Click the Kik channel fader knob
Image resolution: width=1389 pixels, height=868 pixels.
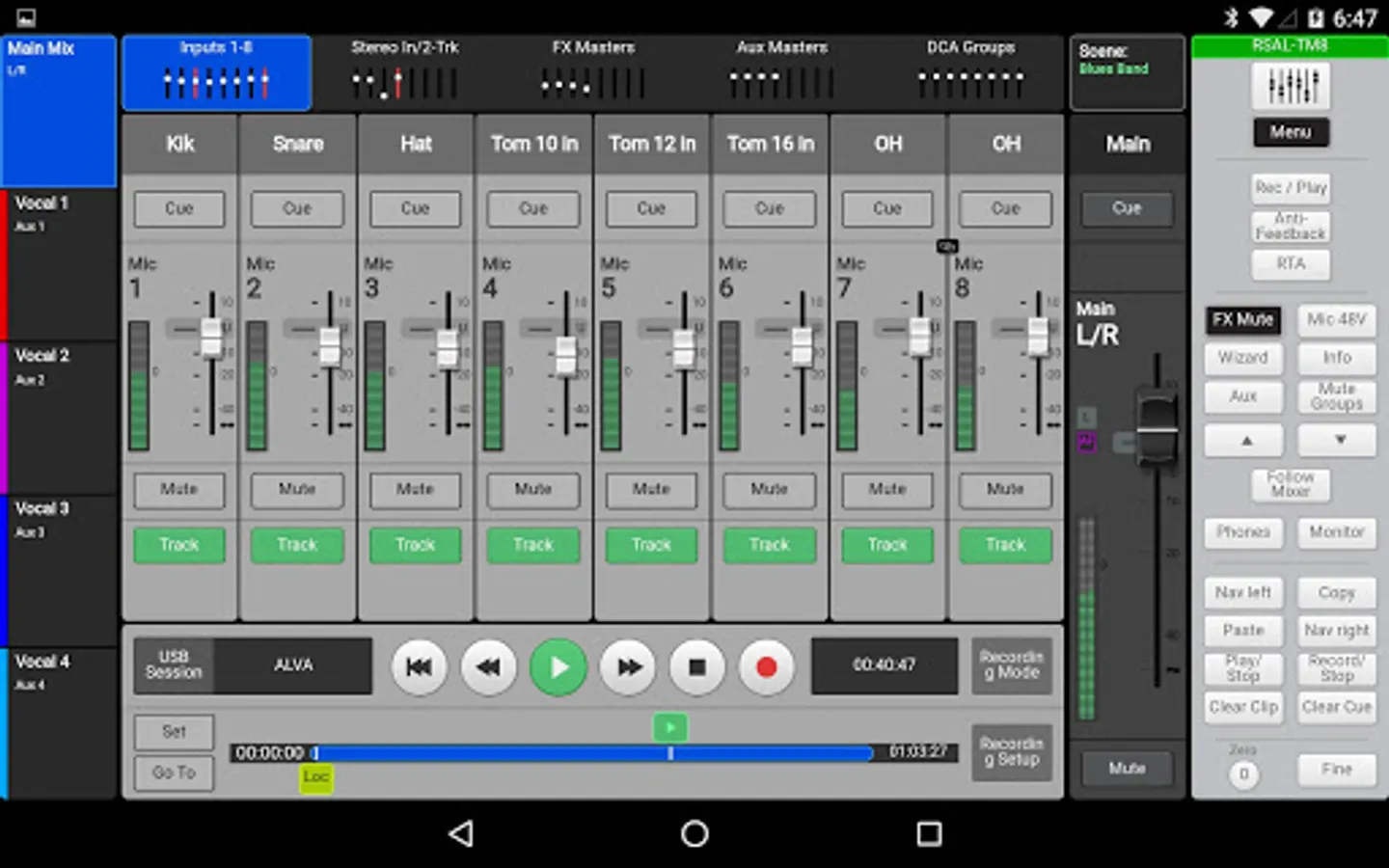coord(211,338)
